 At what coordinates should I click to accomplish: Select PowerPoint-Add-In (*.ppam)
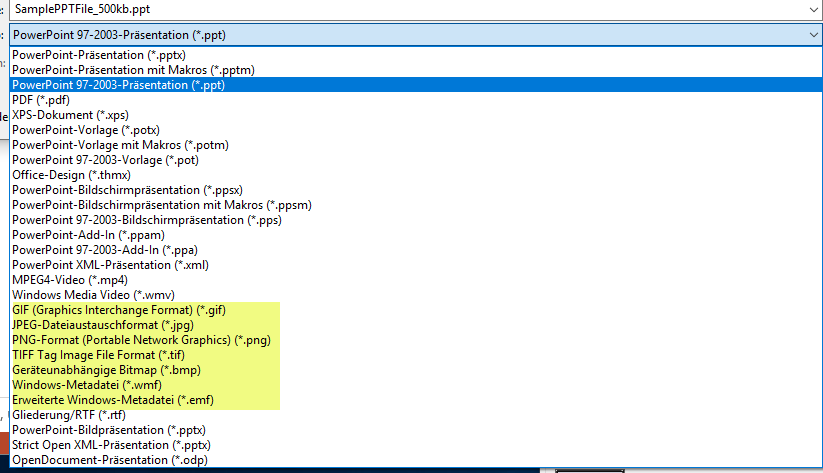(416, 235)
